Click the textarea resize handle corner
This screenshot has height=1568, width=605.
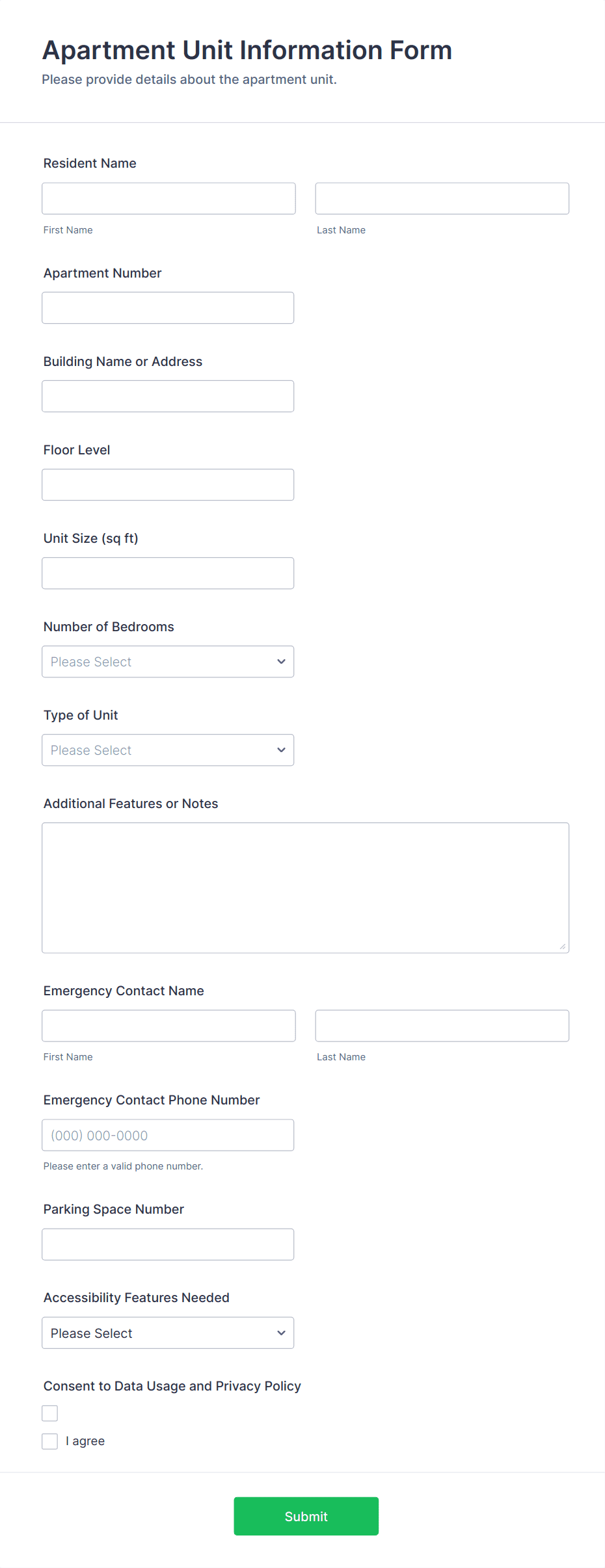(x=563, y=947)
